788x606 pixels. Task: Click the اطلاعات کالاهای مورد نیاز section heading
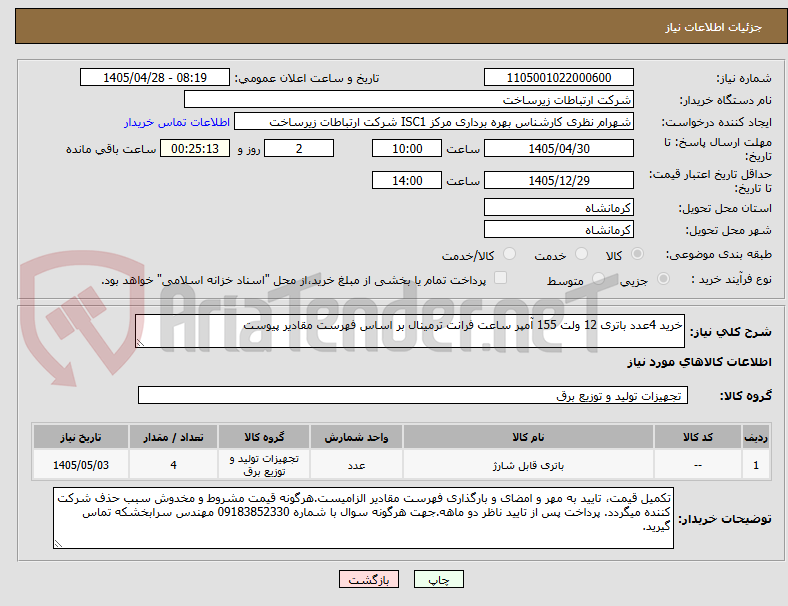[x=699, y=362]
